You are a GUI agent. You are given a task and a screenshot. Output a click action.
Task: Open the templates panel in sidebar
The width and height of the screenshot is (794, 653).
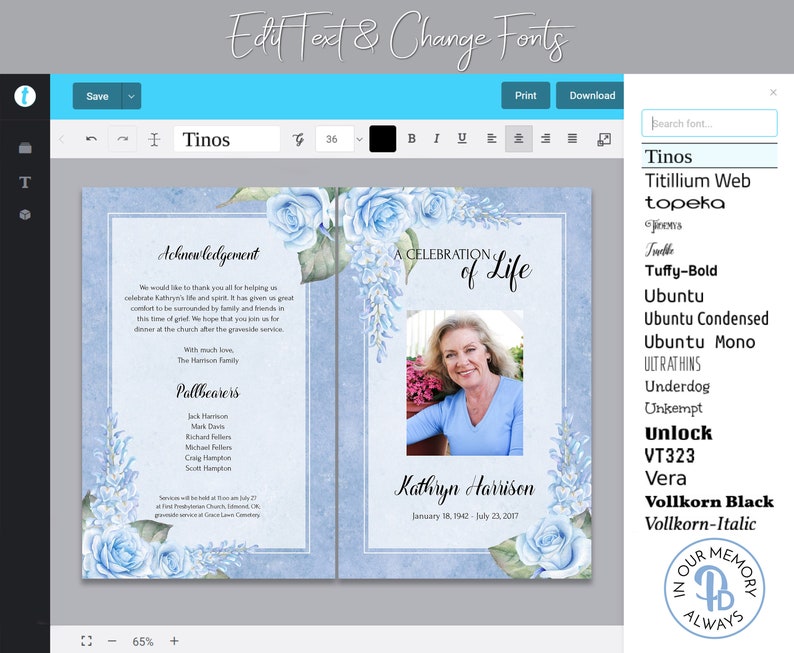click(x=25, y=148)
